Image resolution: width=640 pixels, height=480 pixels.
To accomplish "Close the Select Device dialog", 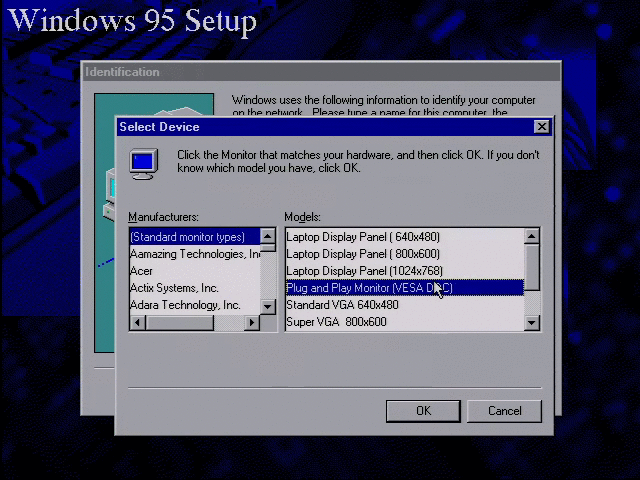I will pyautogui.click(x=542, y=127).
